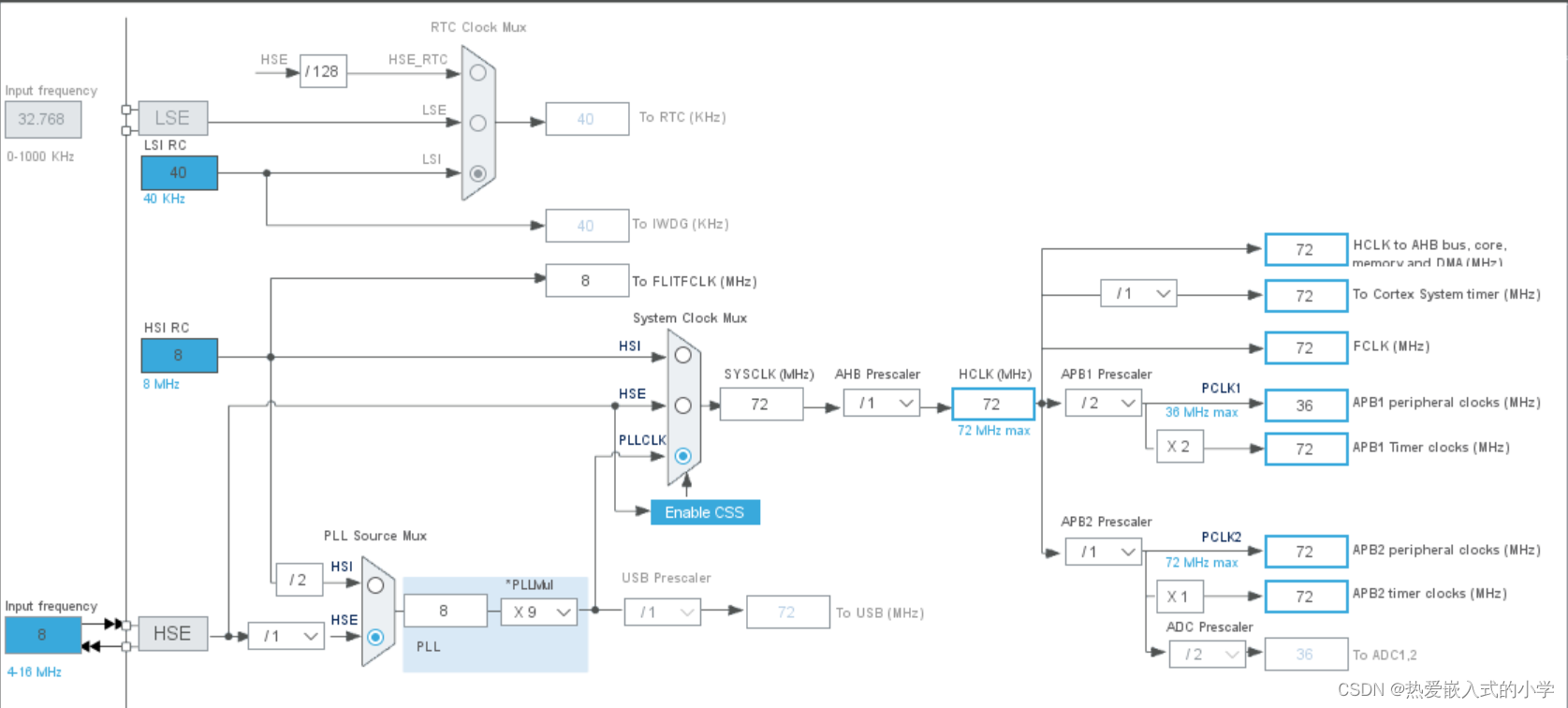The width and height of the screenshot is (1568, 708).
Task: Click the '0-1000 KHz' LSE range text
Action: 40,156
